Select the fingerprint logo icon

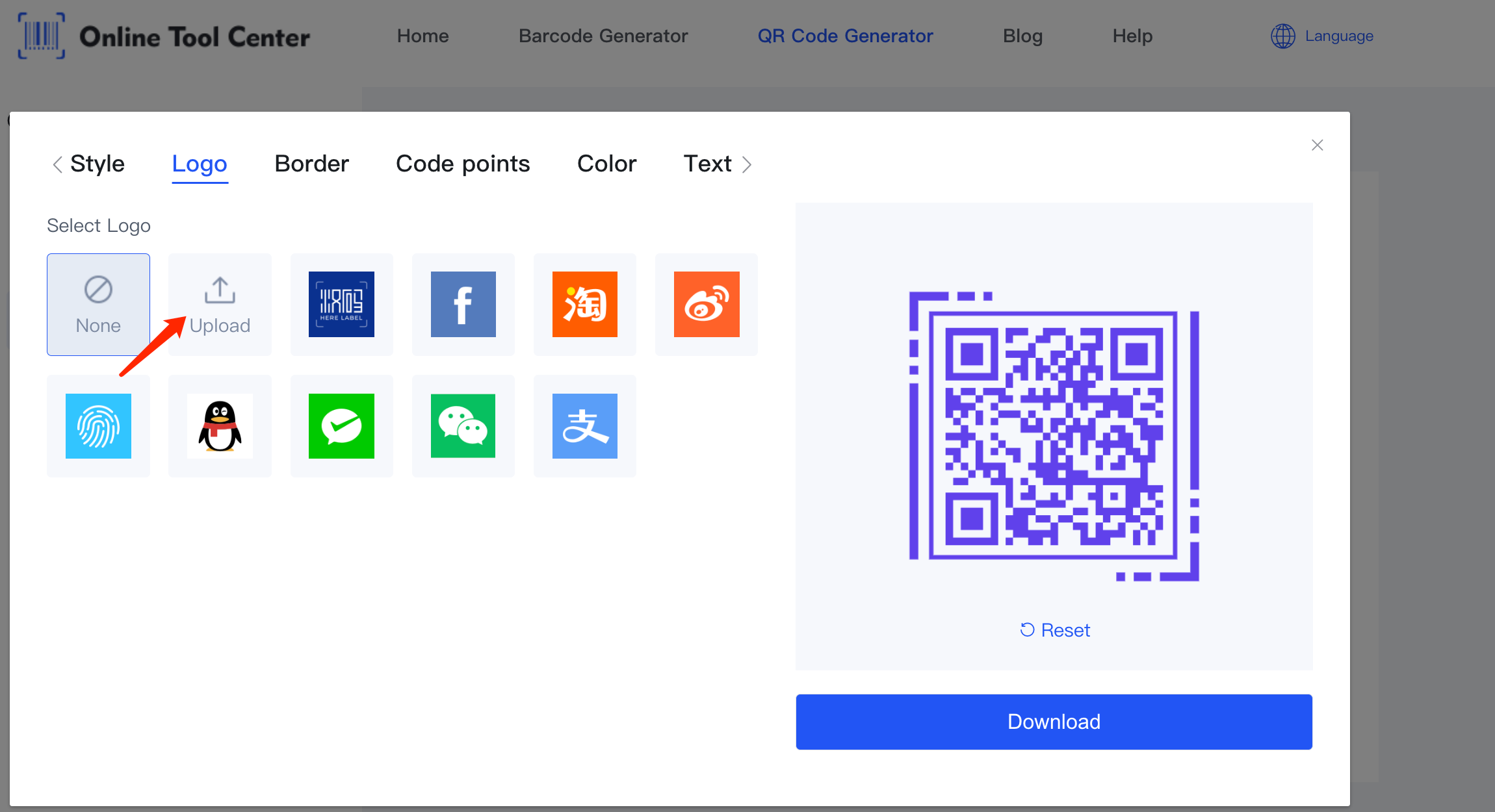point(98,426)
